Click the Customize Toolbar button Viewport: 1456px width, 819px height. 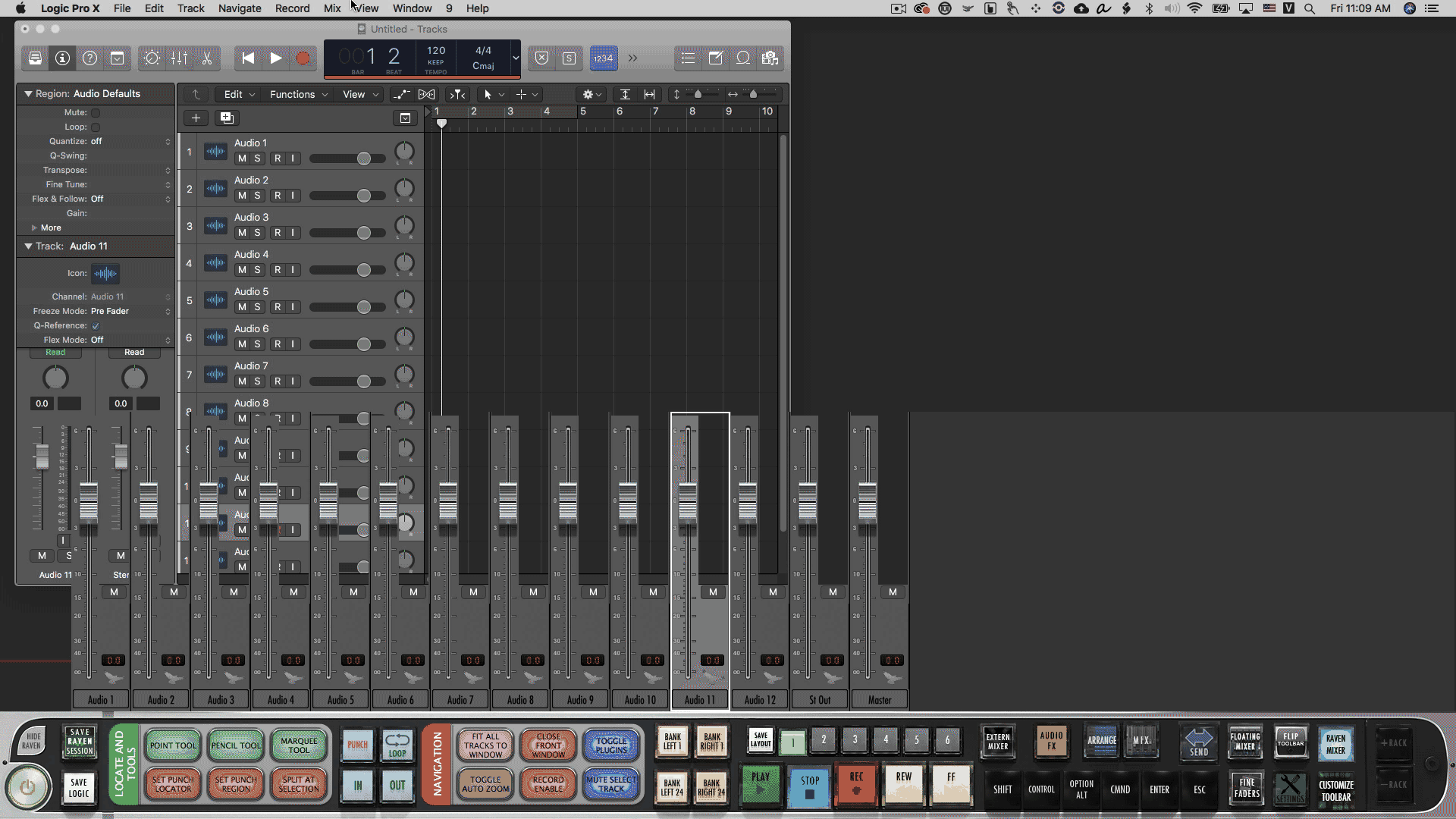pos(1336,791)
